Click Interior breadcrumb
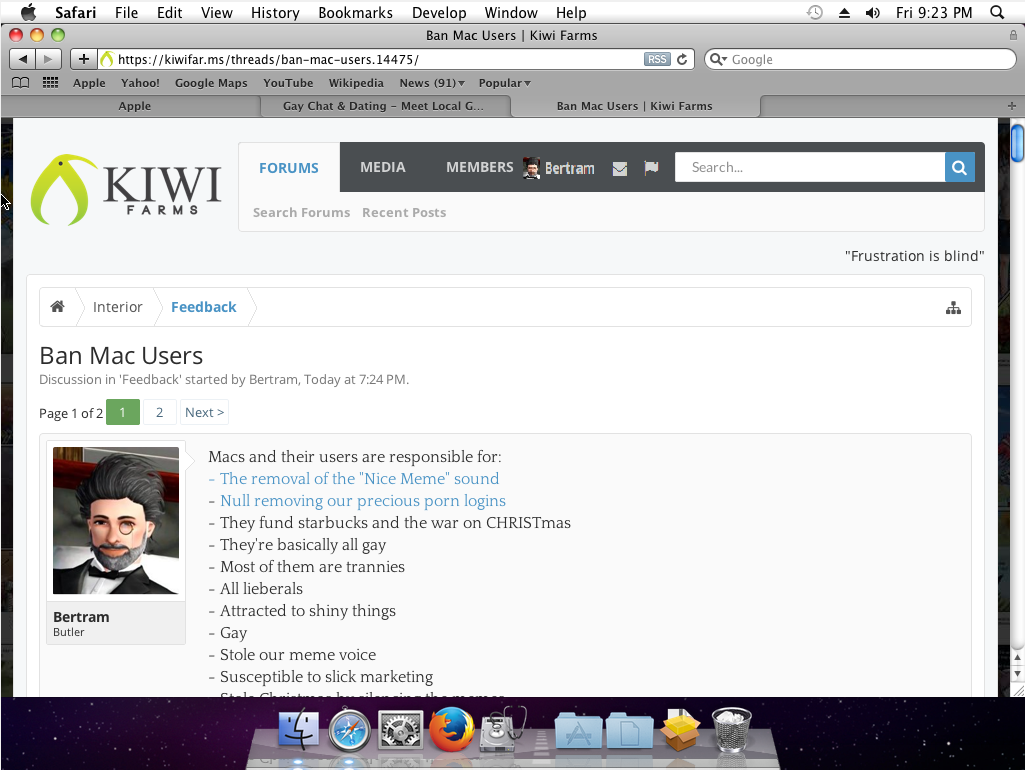This screenshot has width=1025, height=770. [118, 307]
